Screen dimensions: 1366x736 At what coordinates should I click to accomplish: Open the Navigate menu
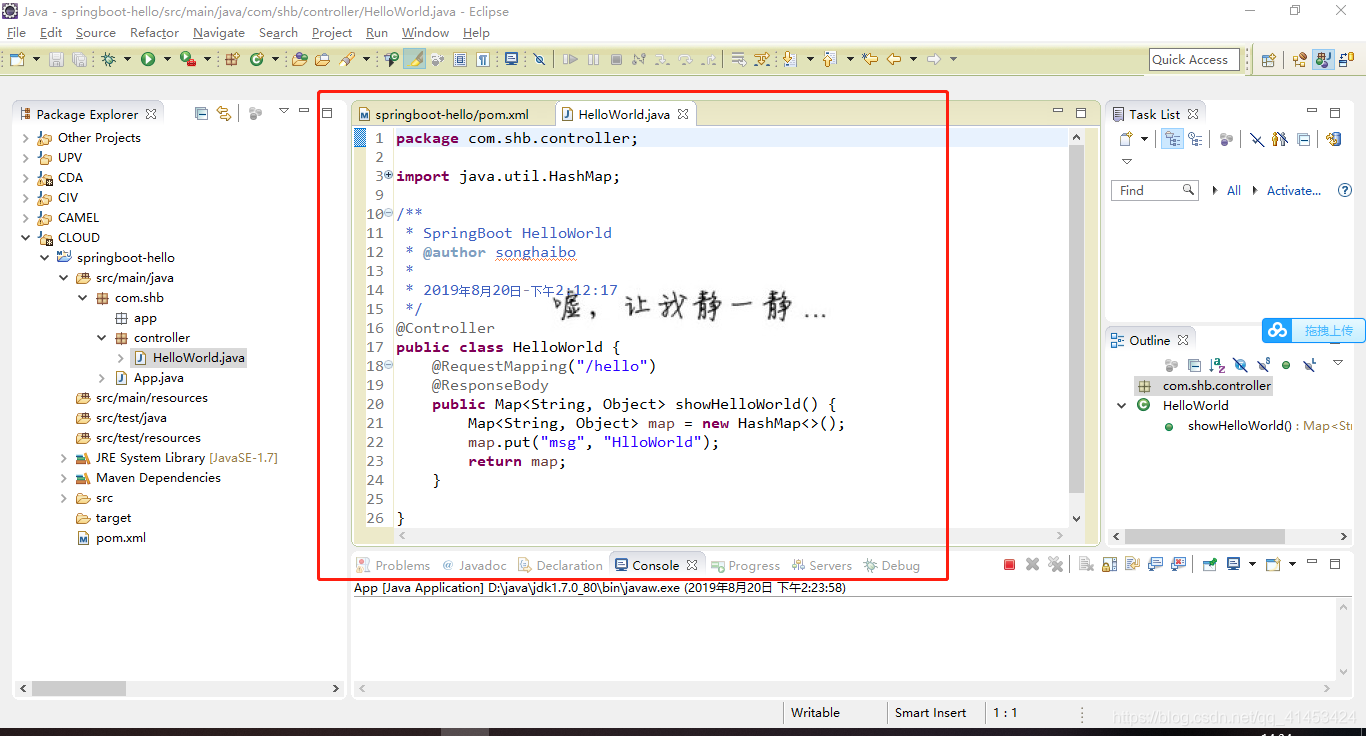coord(219,33)
